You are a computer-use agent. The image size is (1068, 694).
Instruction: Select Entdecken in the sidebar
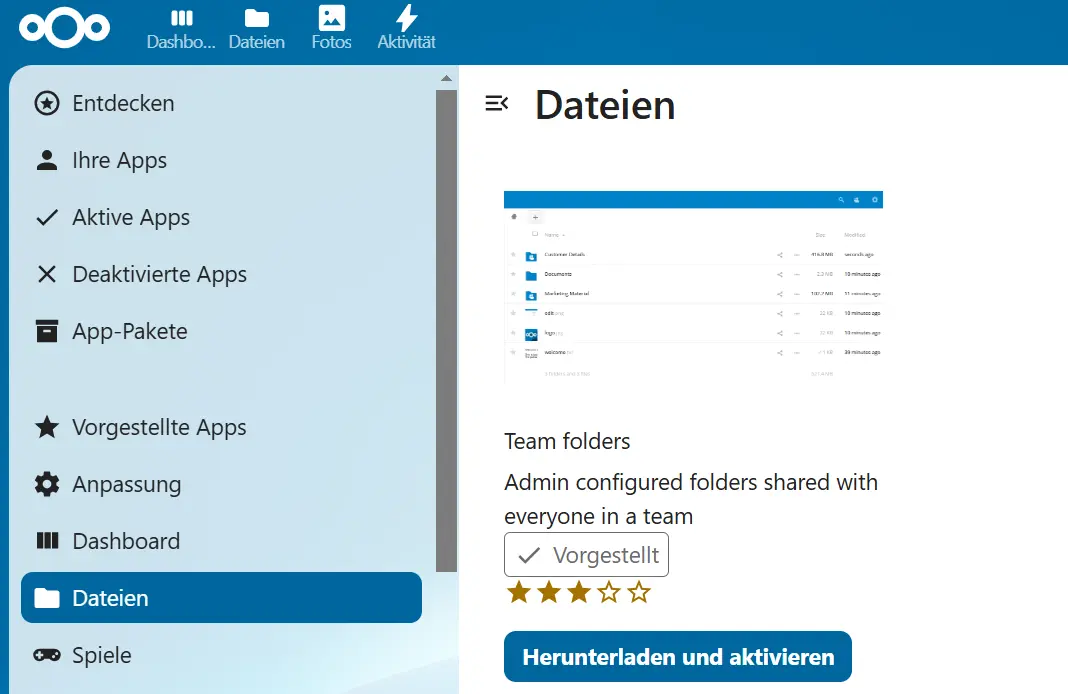point(221,104)
